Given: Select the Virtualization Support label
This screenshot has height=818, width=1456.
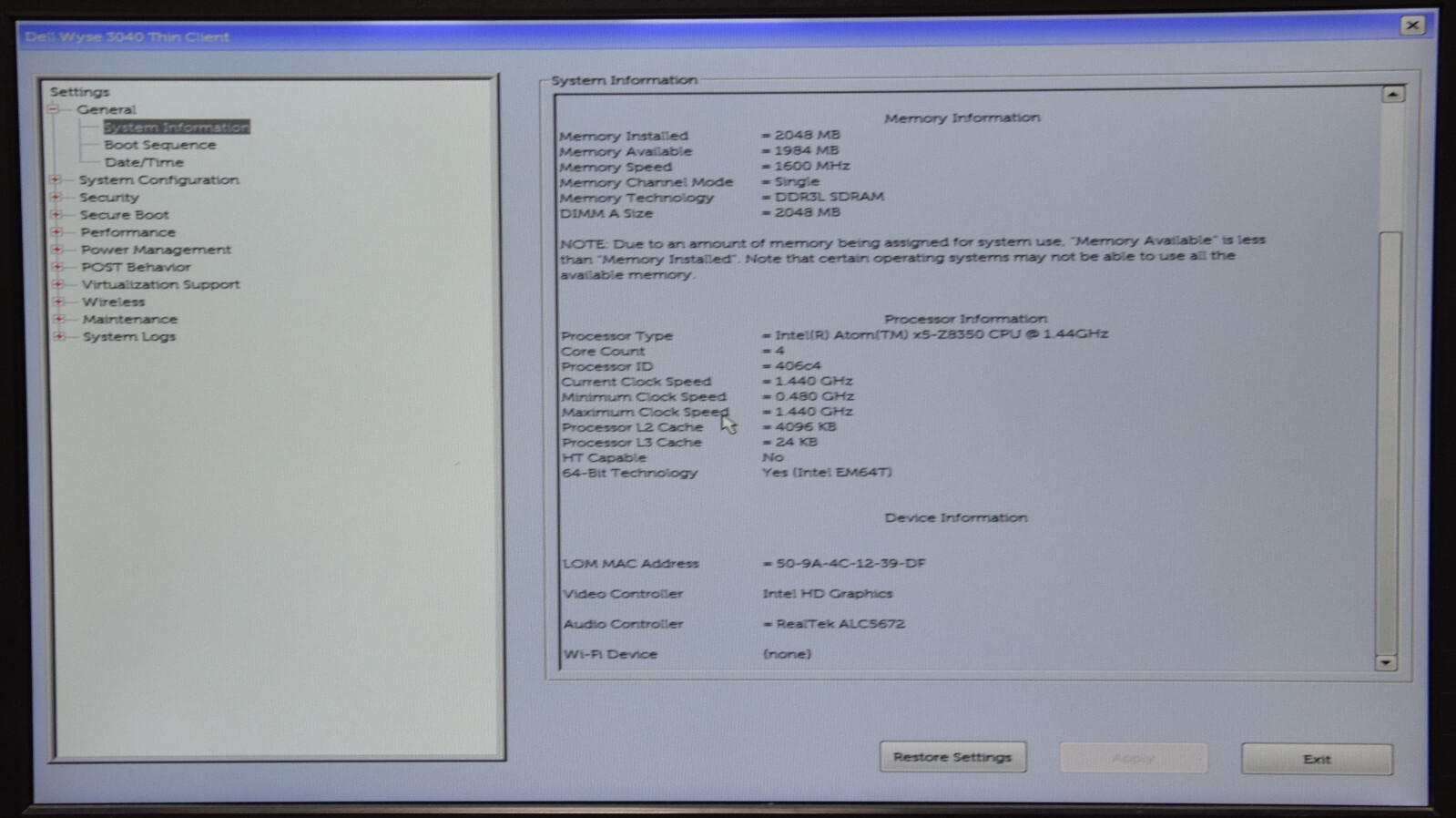Looking at the screenshot, I should (160, 284).
